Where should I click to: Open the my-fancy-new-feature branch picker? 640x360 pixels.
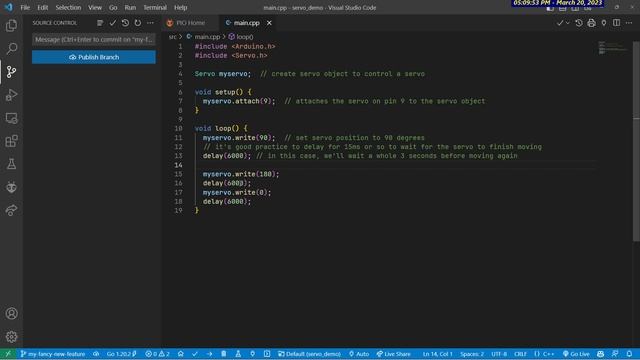(53, 354)
